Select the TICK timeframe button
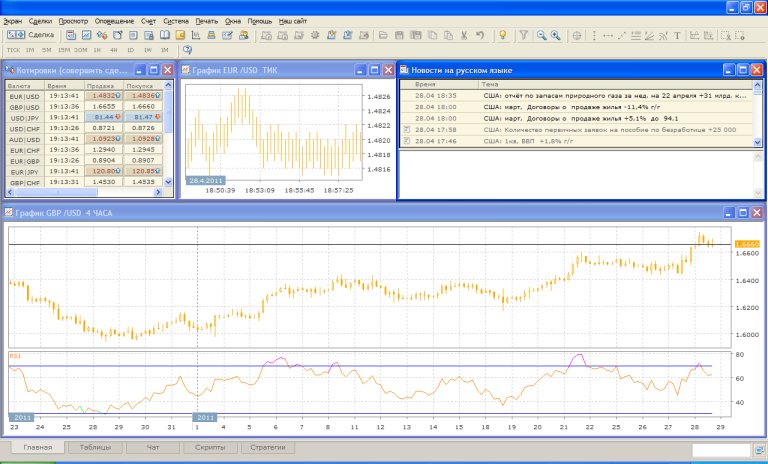The image size is (768, 464). tap(14, 49)
